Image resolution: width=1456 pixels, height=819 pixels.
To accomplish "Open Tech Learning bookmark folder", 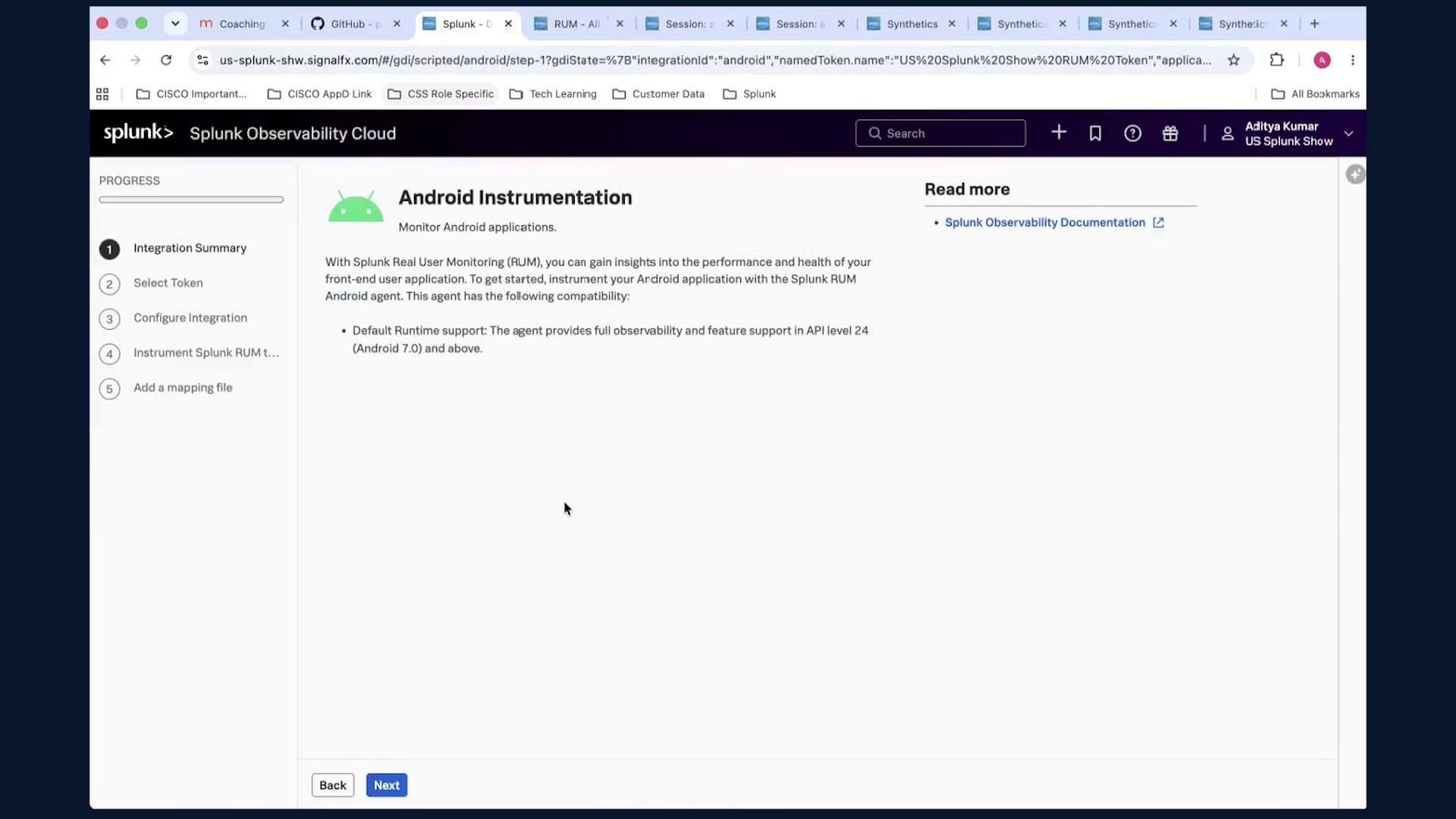I will 553,94.
